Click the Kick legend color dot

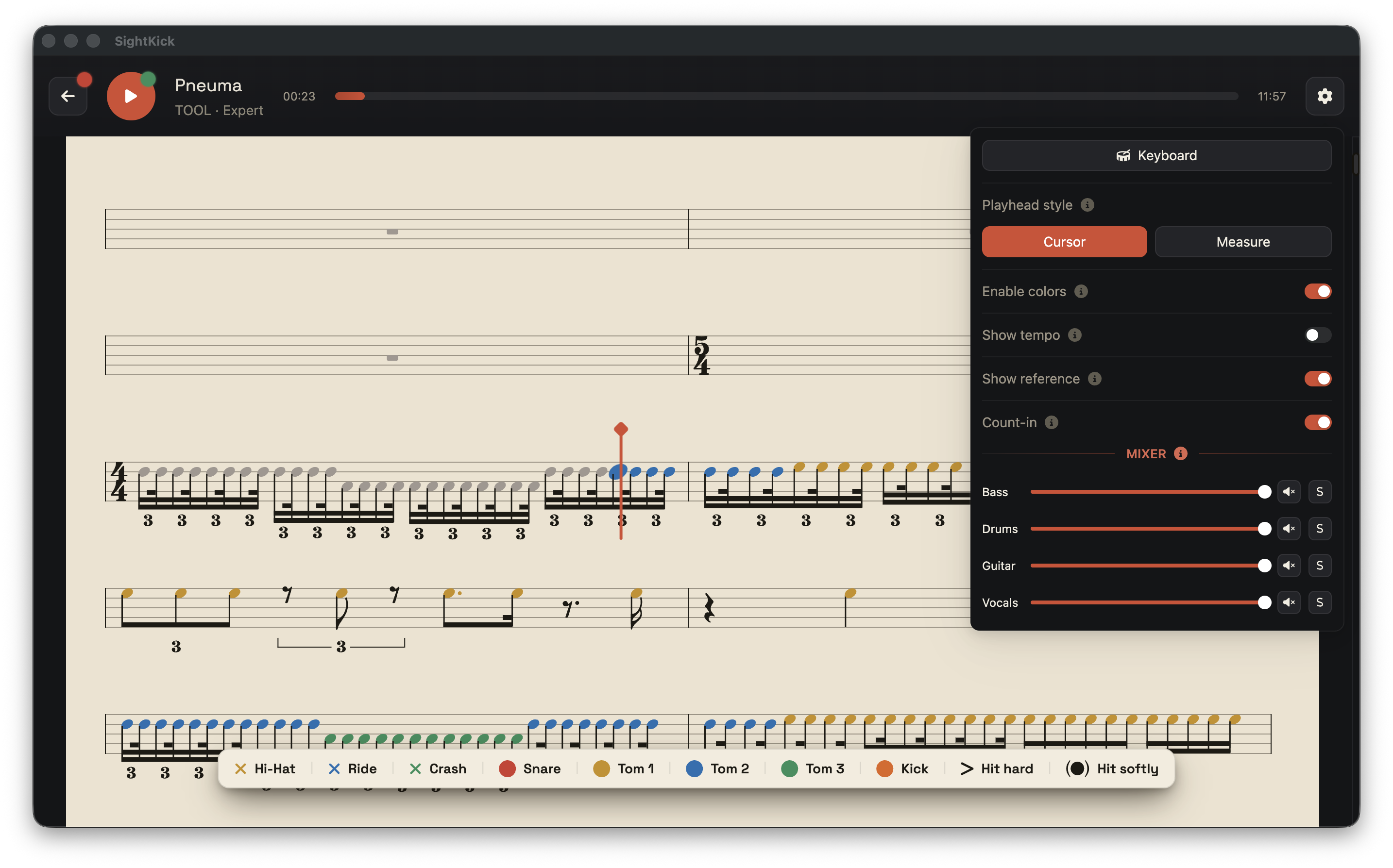click(884, 768)
